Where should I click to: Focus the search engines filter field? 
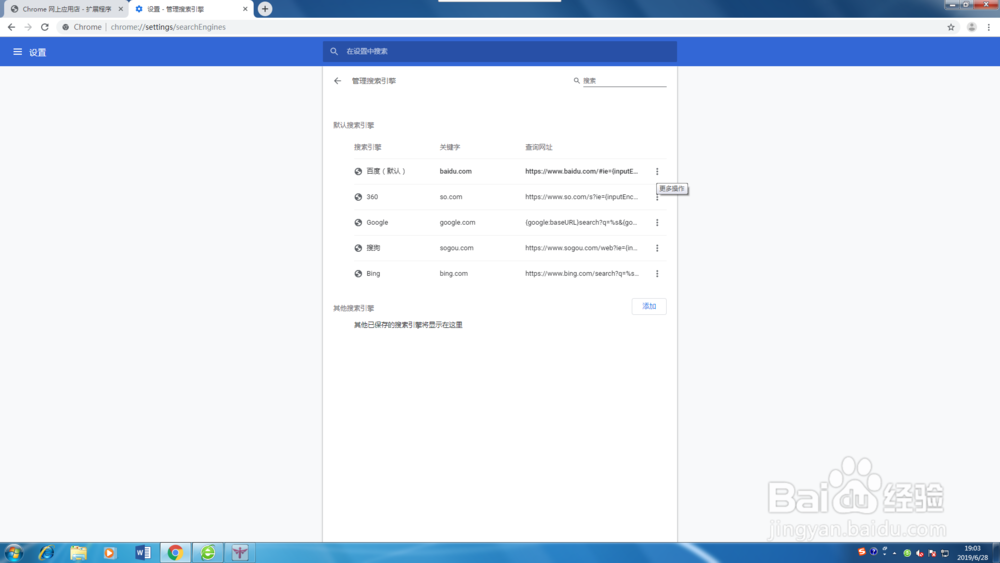click(624, 81)
